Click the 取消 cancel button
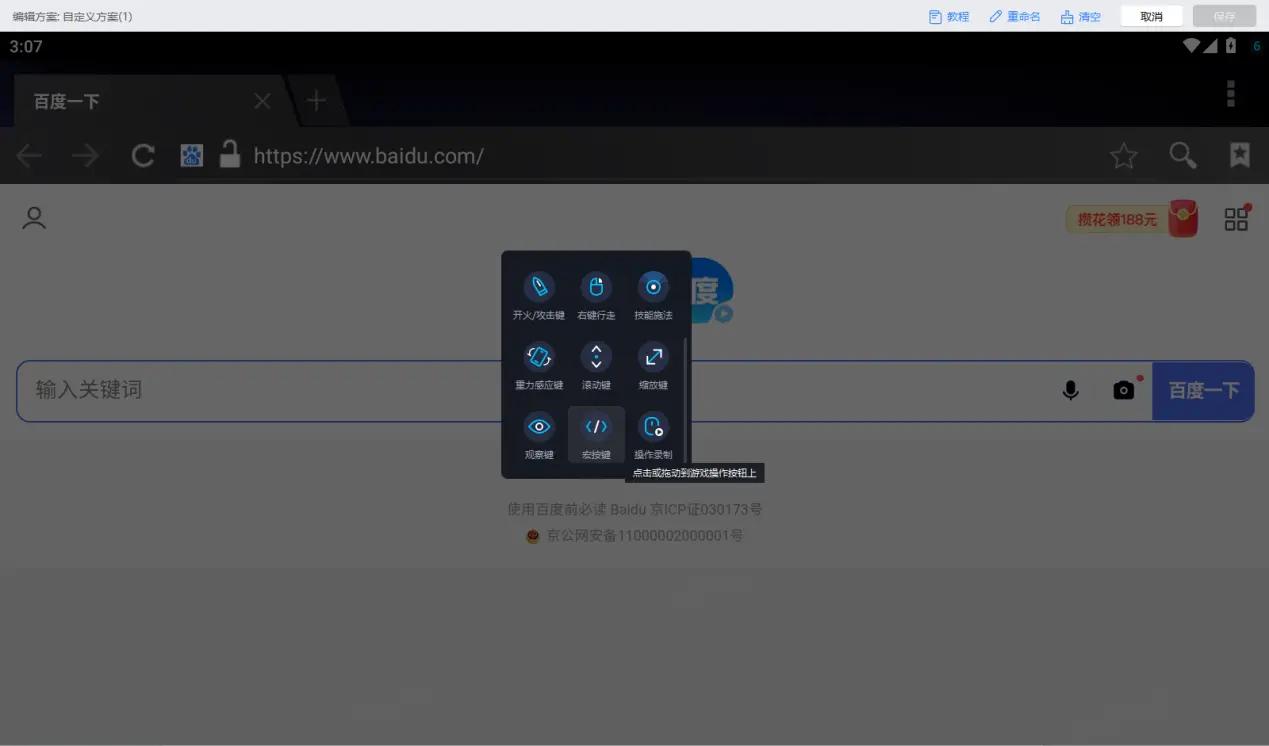Viewport: 1269px width, 746px height. pyautogui.click(x=1152, y=16)
